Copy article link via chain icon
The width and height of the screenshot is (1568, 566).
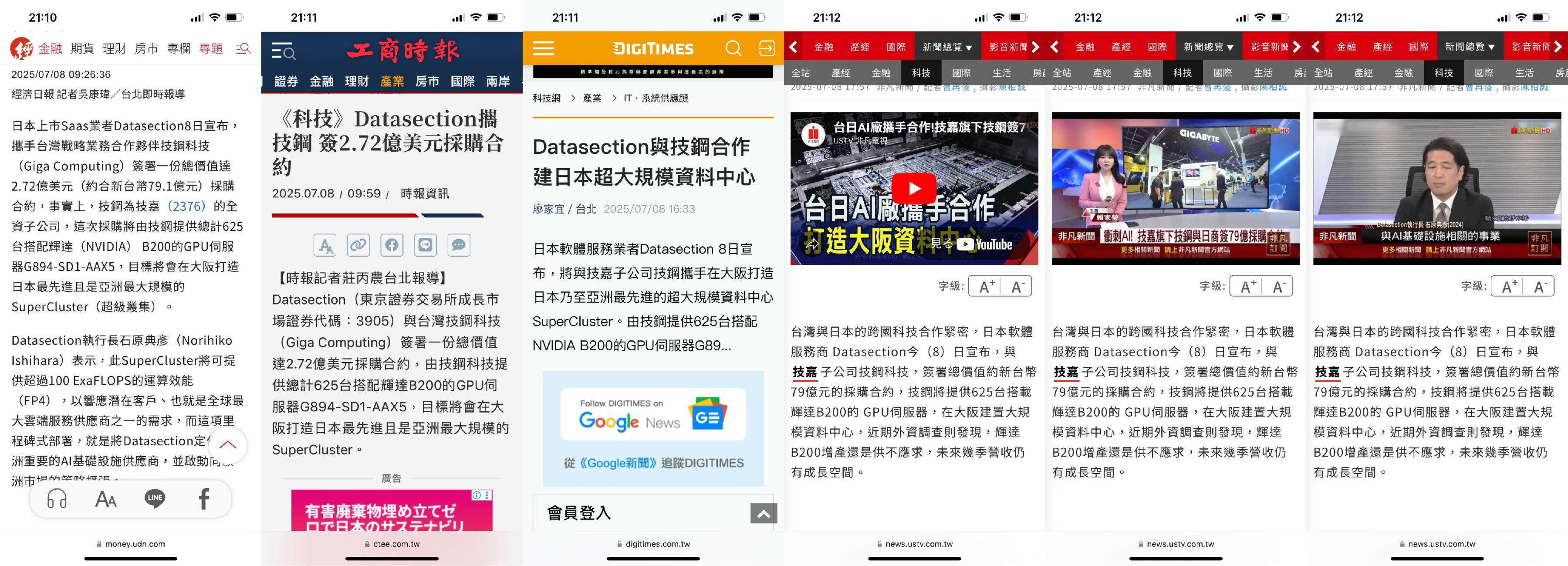click(358, 245)
